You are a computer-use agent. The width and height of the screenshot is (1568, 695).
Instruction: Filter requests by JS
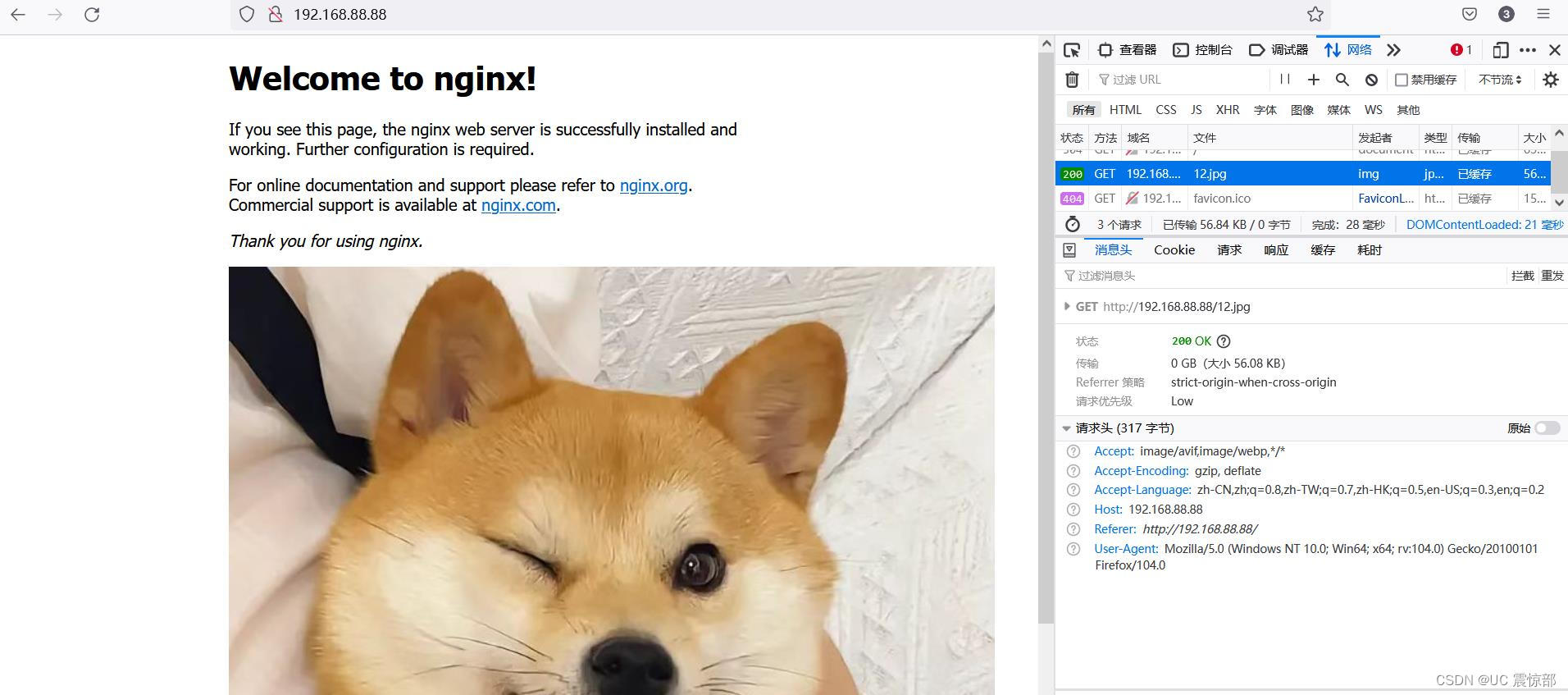tap(1197, 110)
